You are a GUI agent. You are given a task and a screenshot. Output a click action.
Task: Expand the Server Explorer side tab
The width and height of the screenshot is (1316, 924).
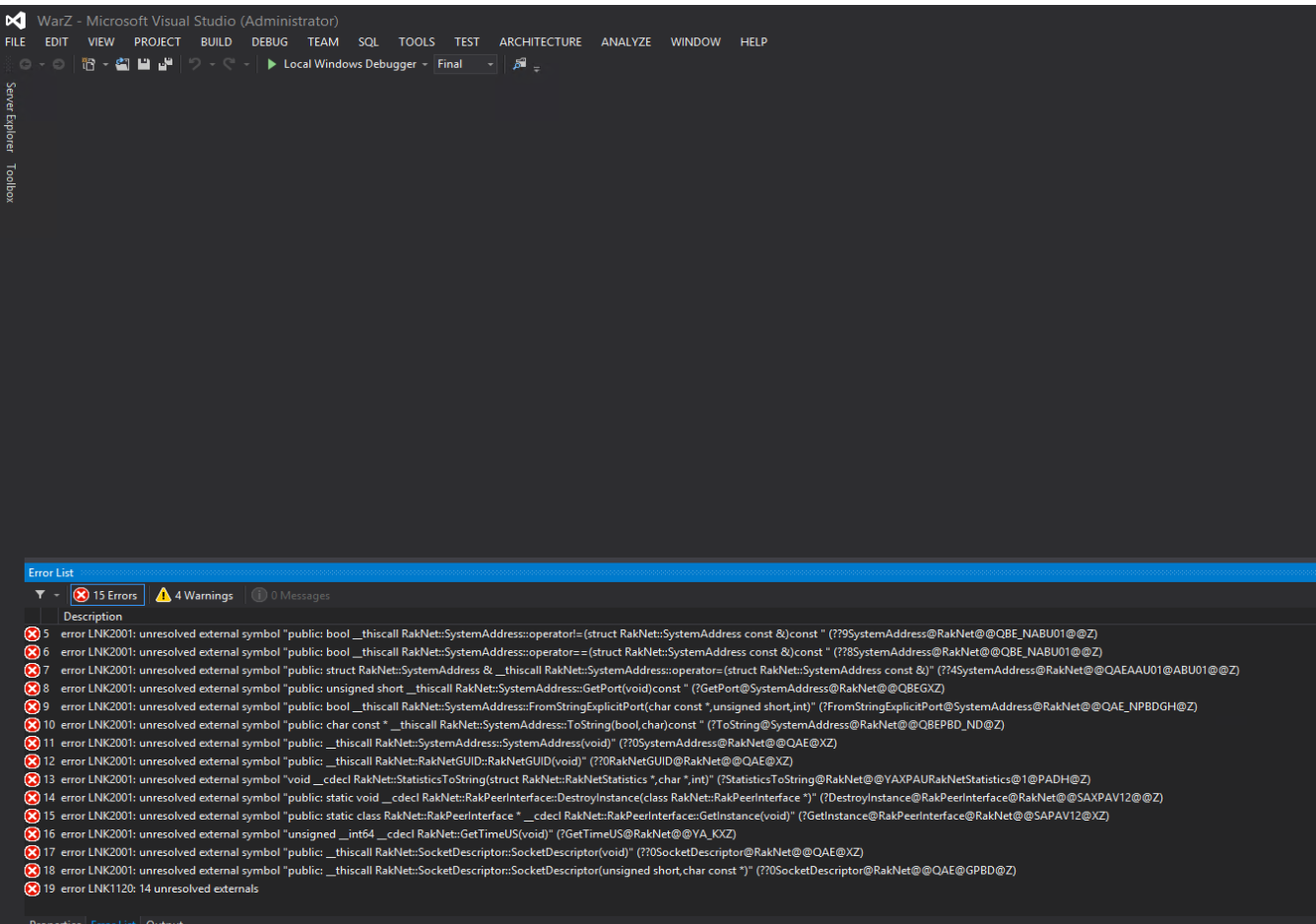pyautogui.click(x=11, y=117)
